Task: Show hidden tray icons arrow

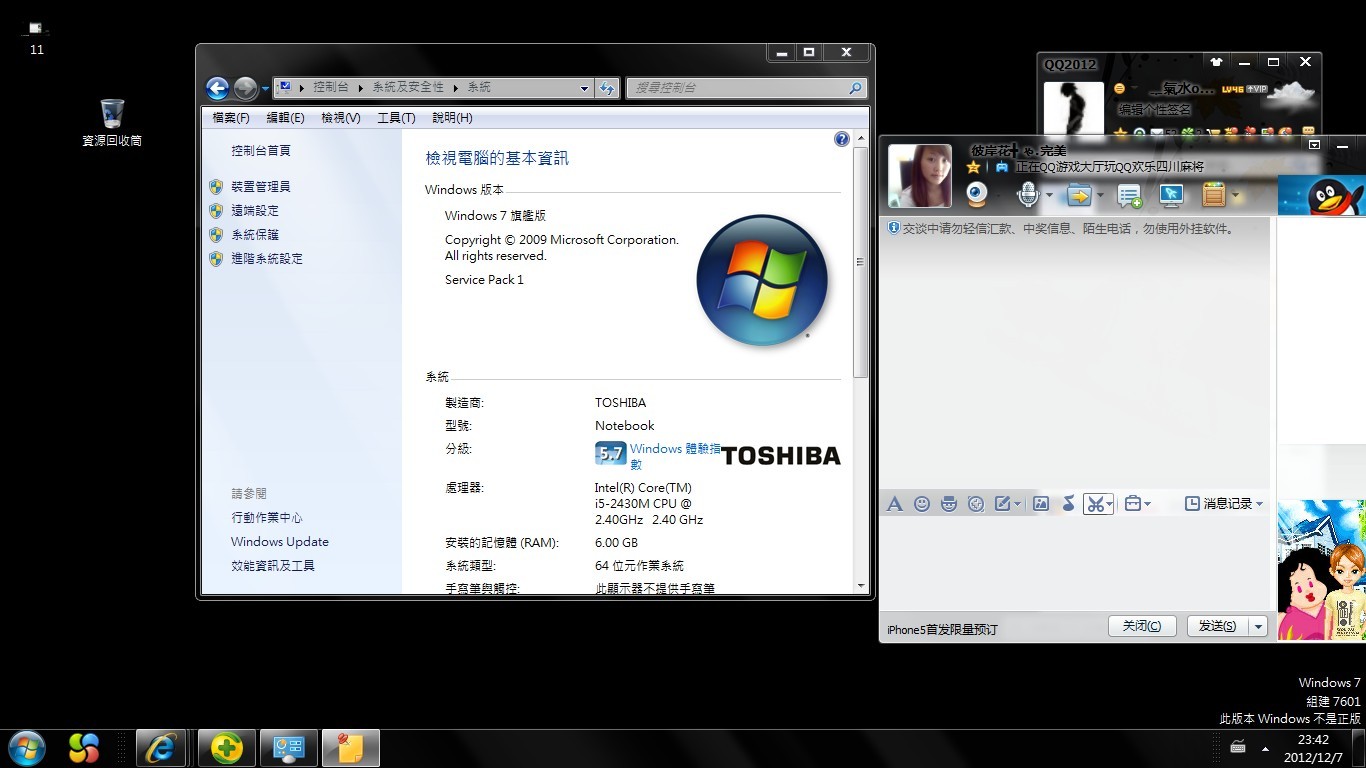Action: coord(1266,748)
